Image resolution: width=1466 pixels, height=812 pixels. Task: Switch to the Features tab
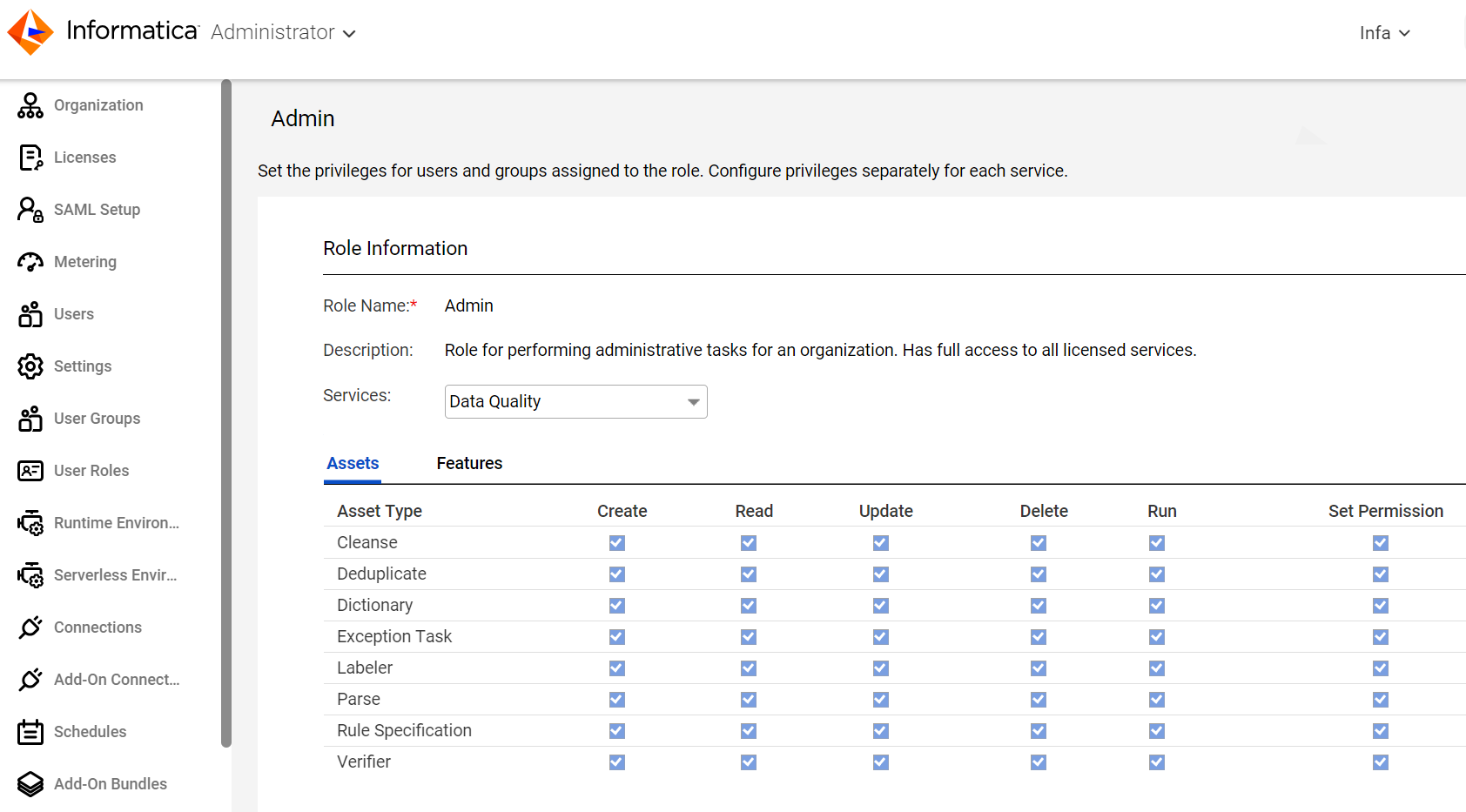(x=469, y=464)
